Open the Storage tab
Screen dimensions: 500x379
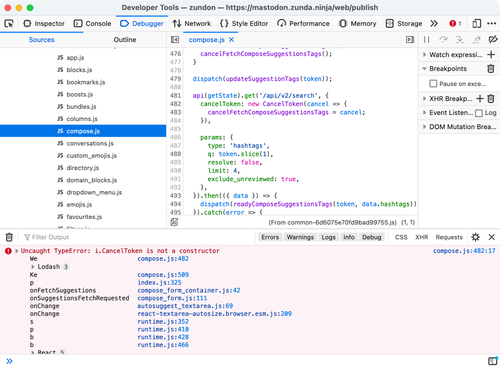pyautogui.click(x=404, y=24)
